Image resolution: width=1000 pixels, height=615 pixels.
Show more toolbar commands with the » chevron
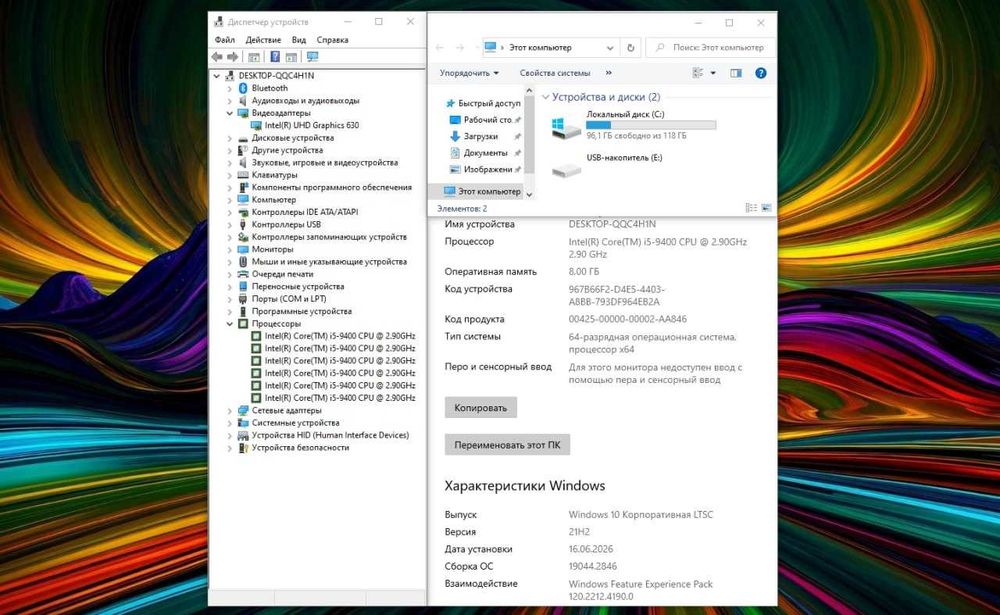coord(608,73)
